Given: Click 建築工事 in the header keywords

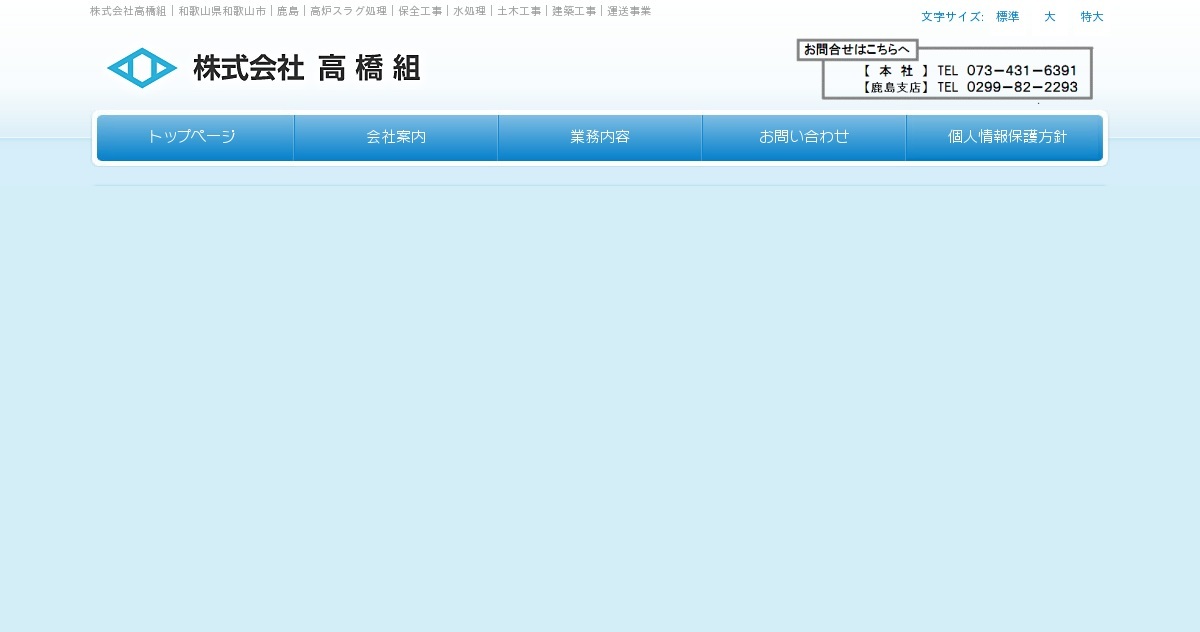Looking at the screenshot, I should pyautogui.click(x=574, y=11).
